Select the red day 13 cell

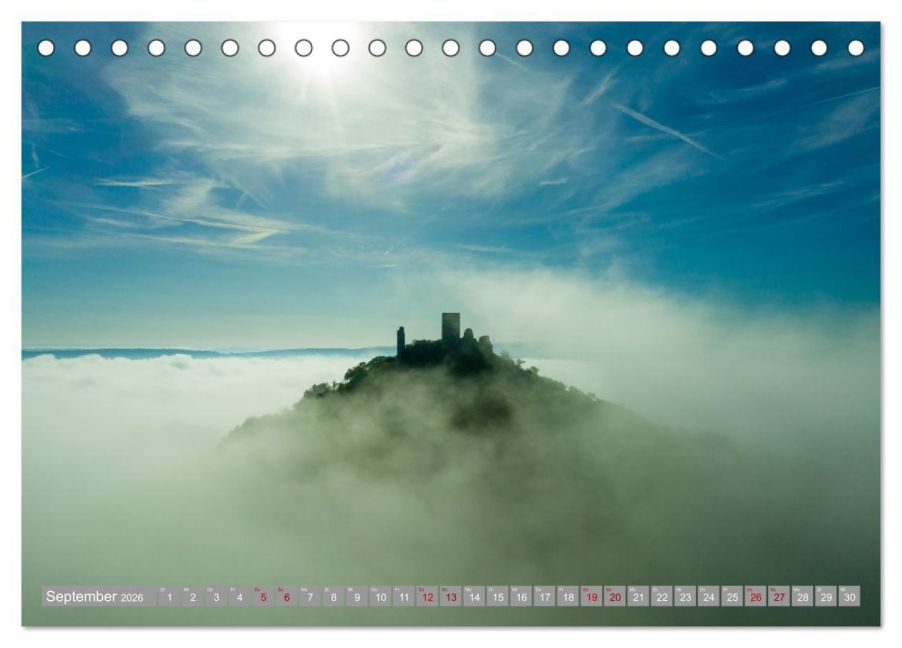point(450,596)
